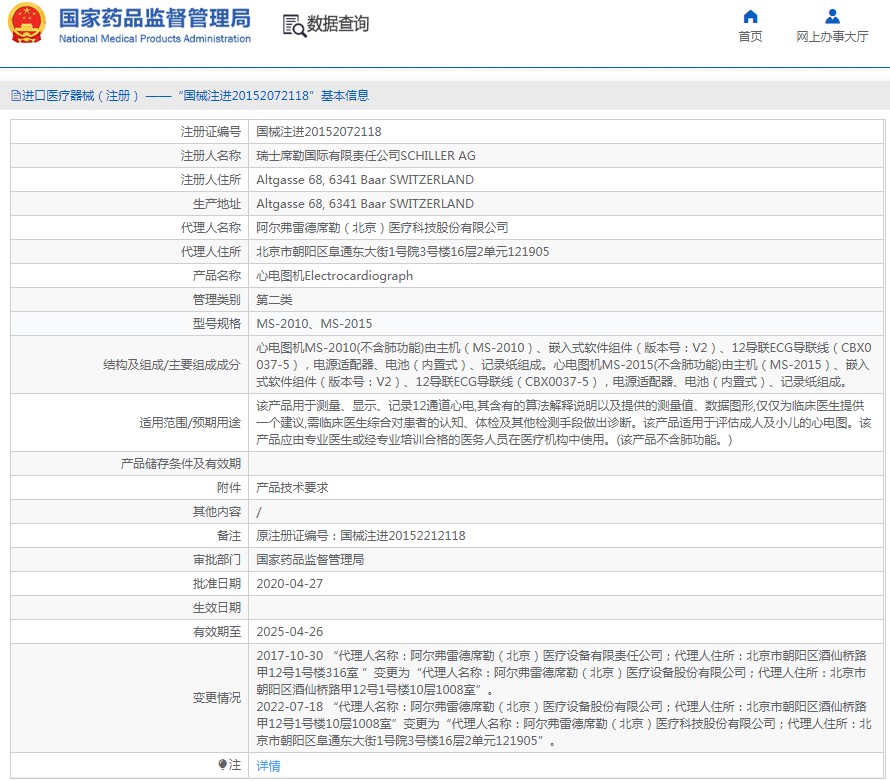Viewport: 890px width, 781px height.
Task: Click 审批部门 value 国家药品监督管理局
Action: 310,560
